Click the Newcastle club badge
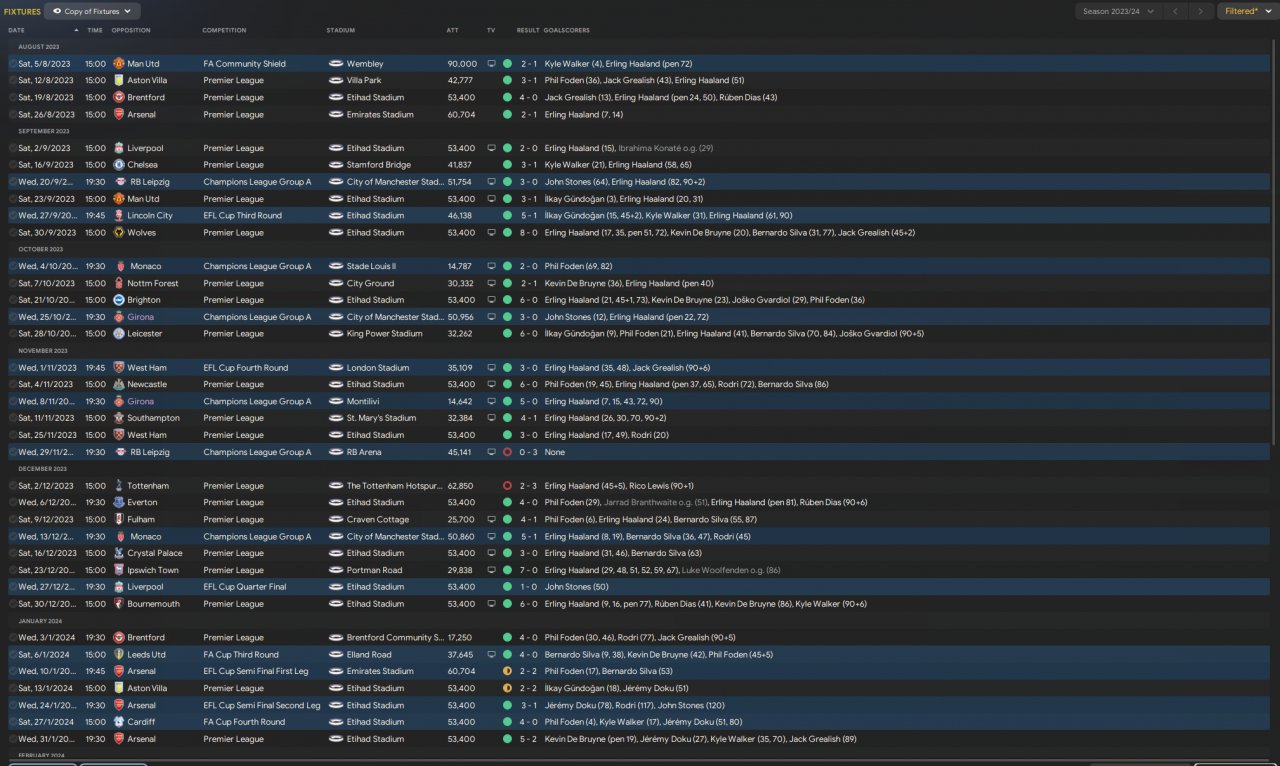This screenshot has width=1280, height=766. [119, 385]
